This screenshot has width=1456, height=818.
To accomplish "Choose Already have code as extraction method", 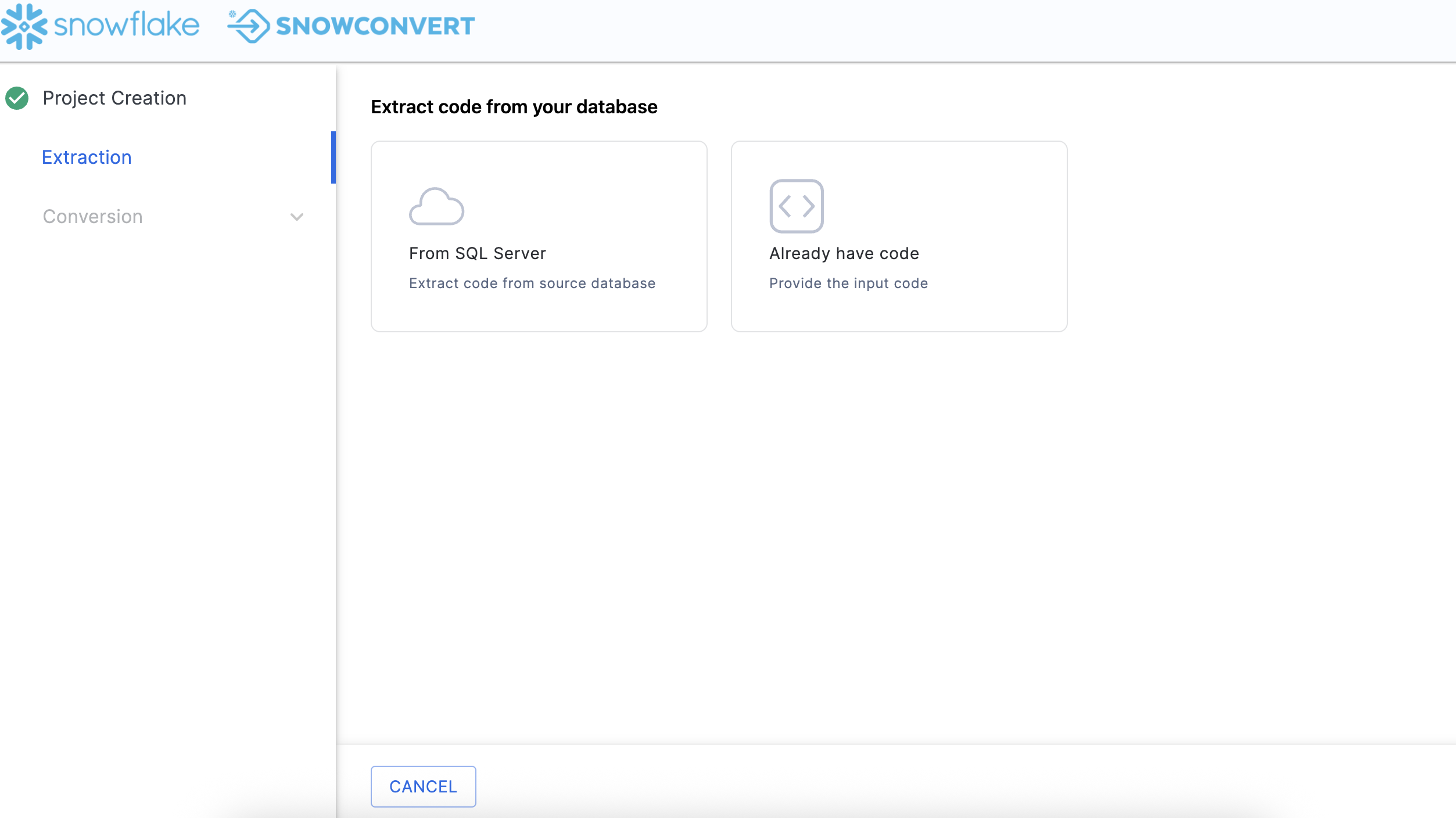I will pos(899,235).
